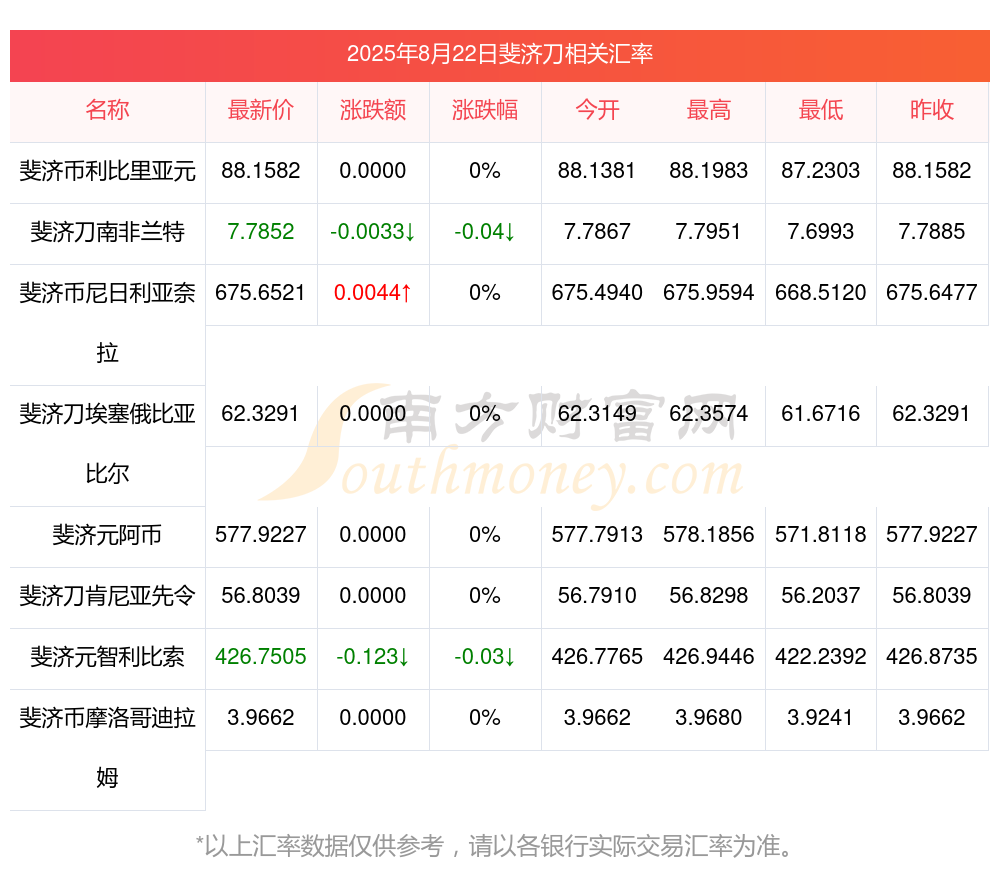Click the title 2025年8月22日斐济刀相关汇率

click(x=499, y=54)
